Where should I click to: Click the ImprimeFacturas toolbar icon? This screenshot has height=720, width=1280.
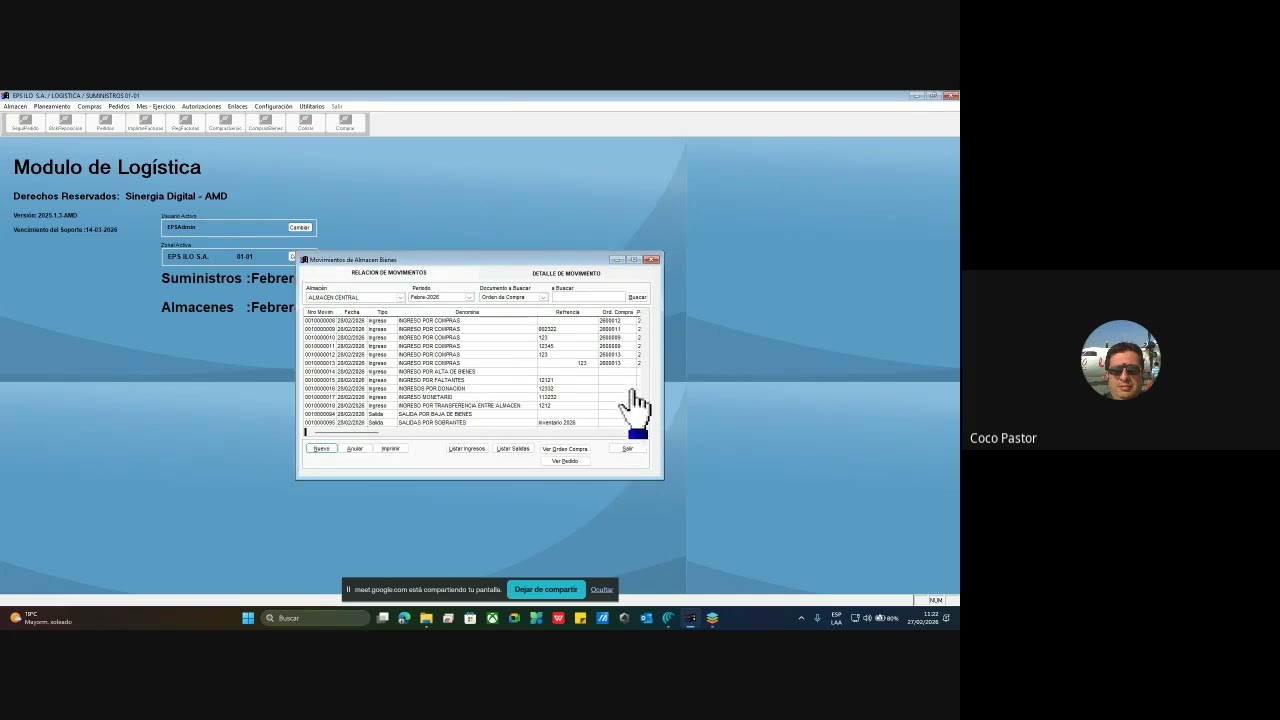pyautogui.click(x=145, y=123)
